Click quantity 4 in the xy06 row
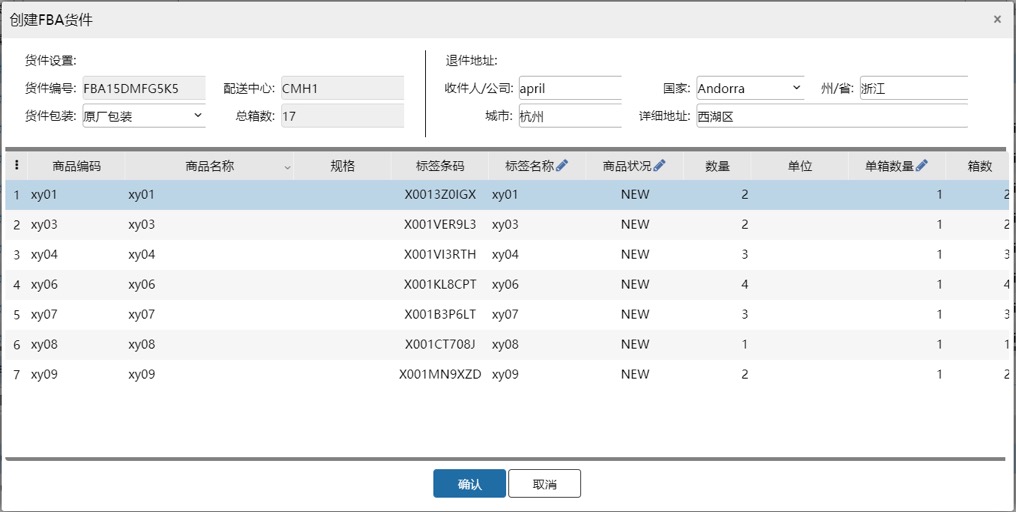The width and height of the screenshot is (1016, 512). 745,284
